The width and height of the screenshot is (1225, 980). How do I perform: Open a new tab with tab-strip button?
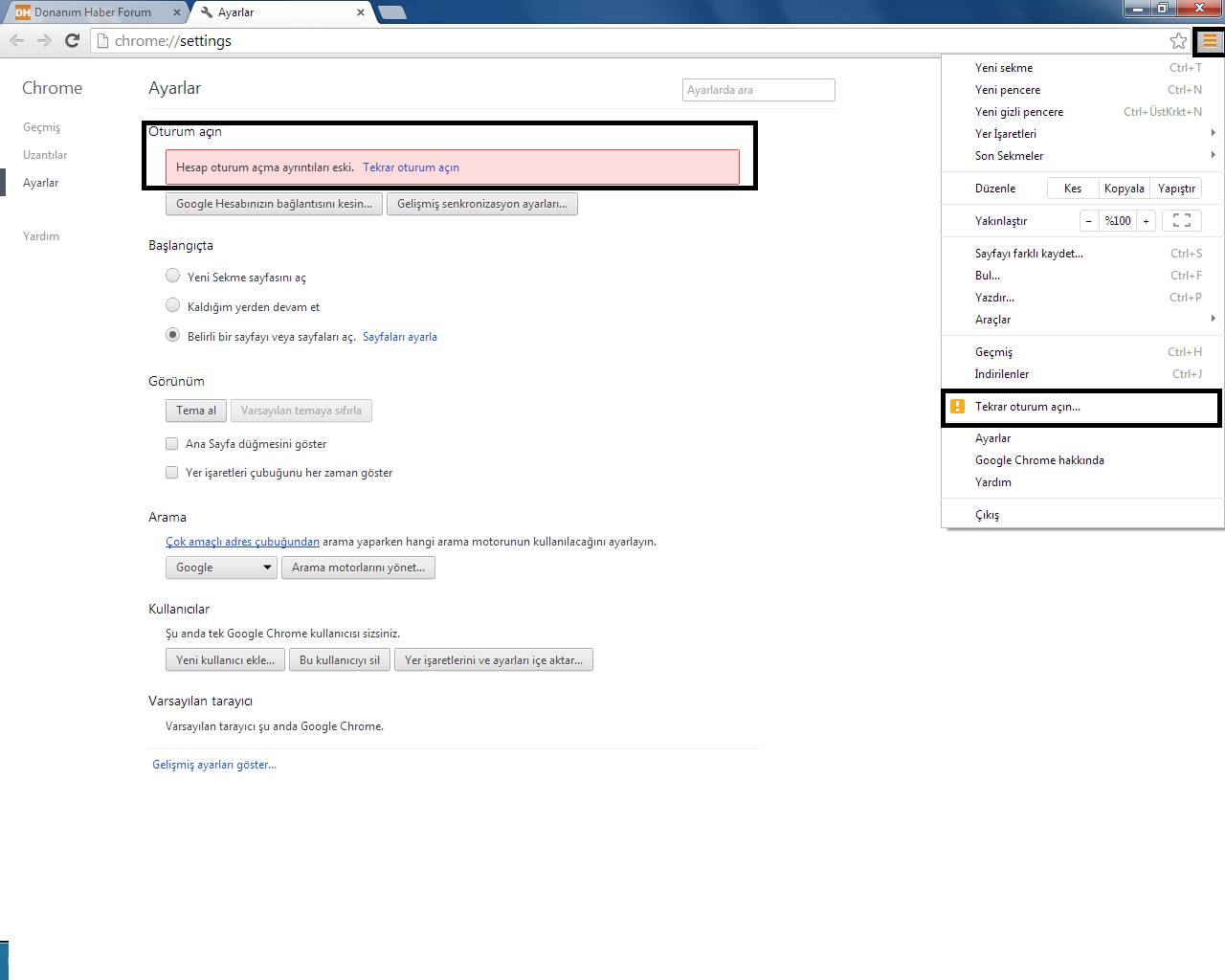(x=392, y=12)
